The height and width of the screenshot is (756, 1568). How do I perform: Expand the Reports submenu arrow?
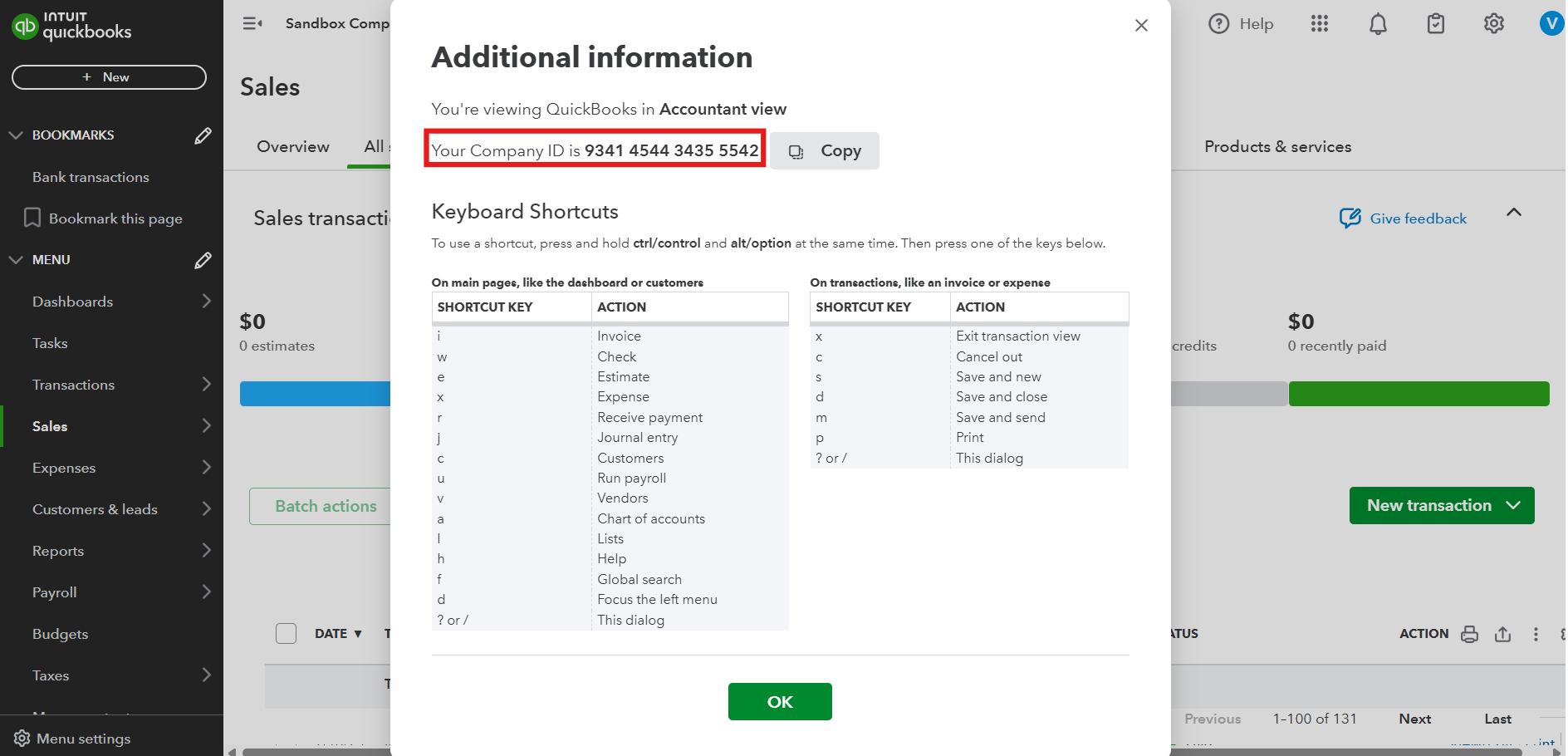click(207, 550)
